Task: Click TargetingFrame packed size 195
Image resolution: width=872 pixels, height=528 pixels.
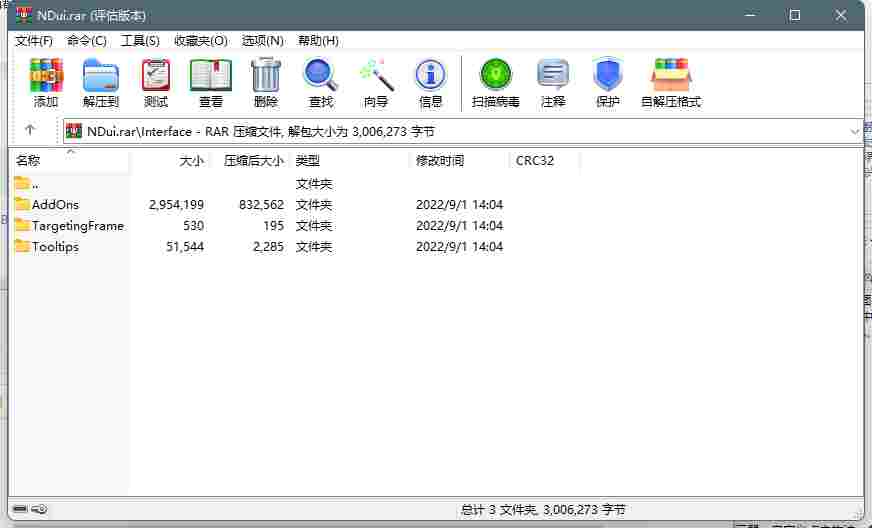Action: coord(274,225)
